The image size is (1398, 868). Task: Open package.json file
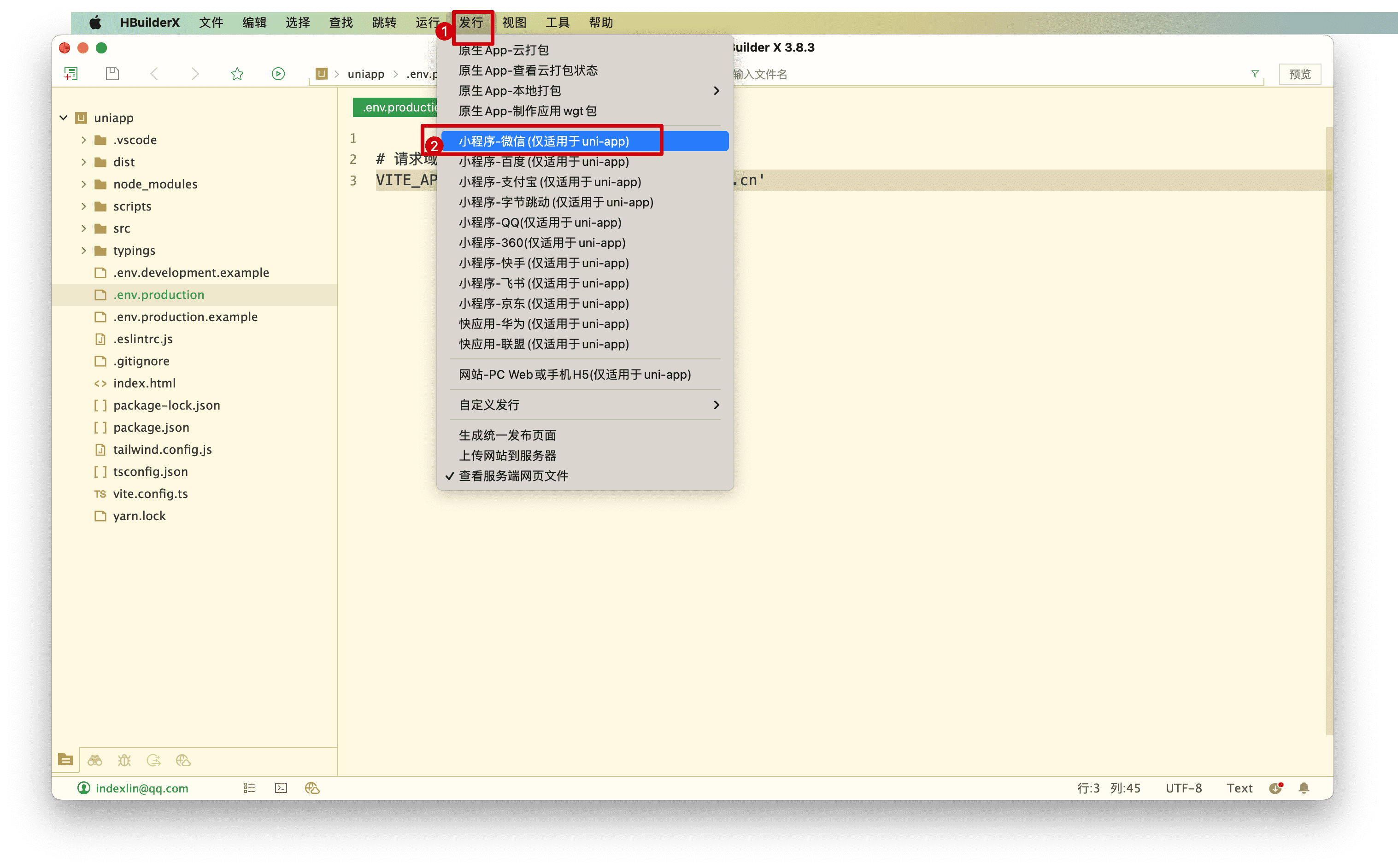coord(151,427)
